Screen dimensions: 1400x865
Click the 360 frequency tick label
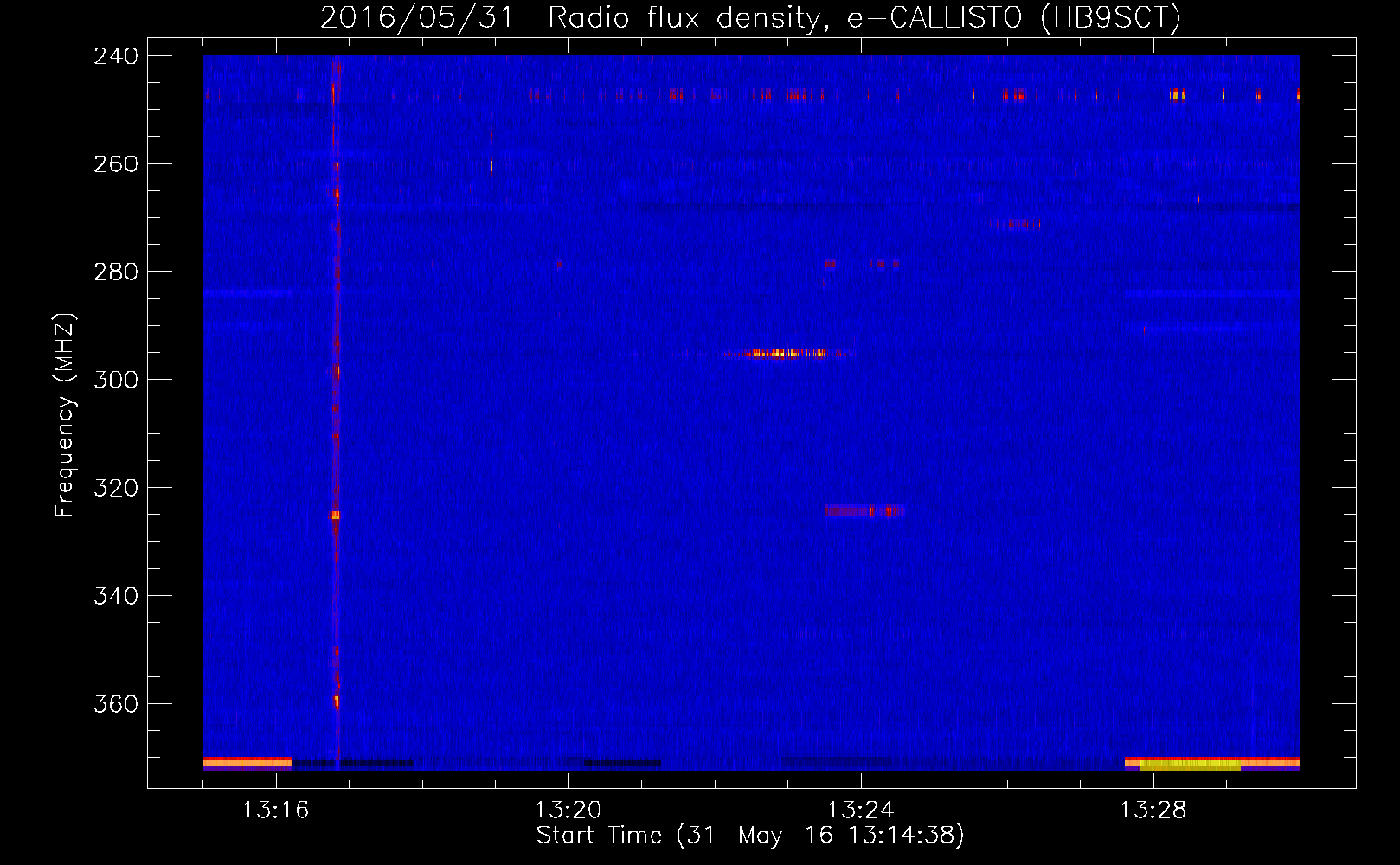tap(116, 704)
